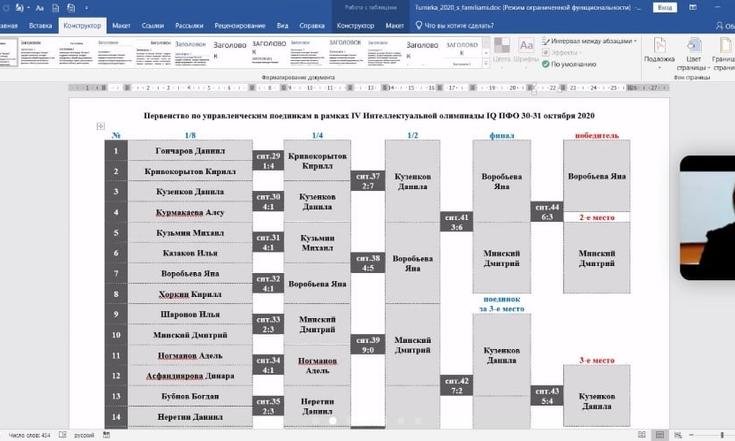Click the cell 'Бубнов Богдан'
735x441 pixels.
click(190, 396)
